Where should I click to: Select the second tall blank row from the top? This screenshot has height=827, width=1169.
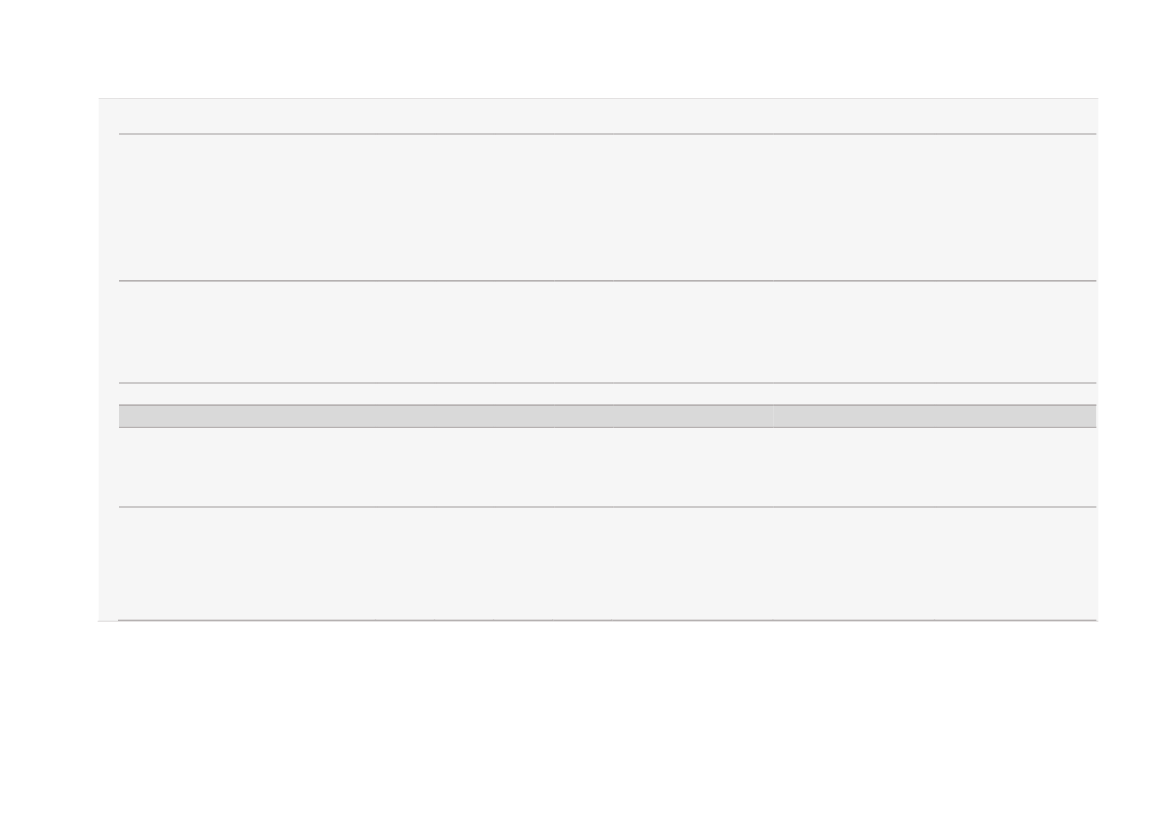coord(608,332)
